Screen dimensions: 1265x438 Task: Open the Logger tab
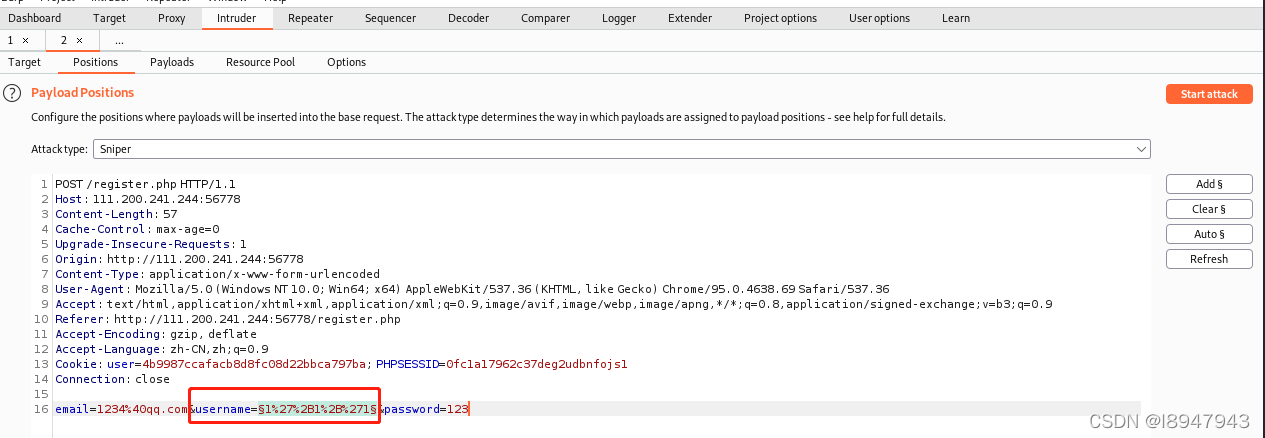pyautogui.click(x=619, y=18)
